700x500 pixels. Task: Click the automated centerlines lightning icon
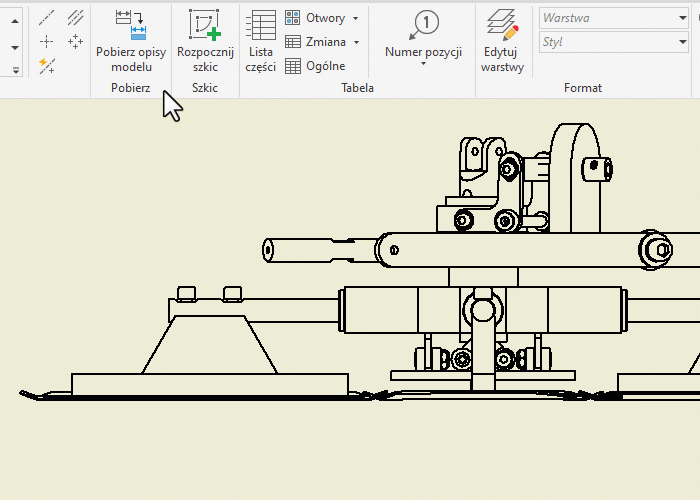click(46, 65)
